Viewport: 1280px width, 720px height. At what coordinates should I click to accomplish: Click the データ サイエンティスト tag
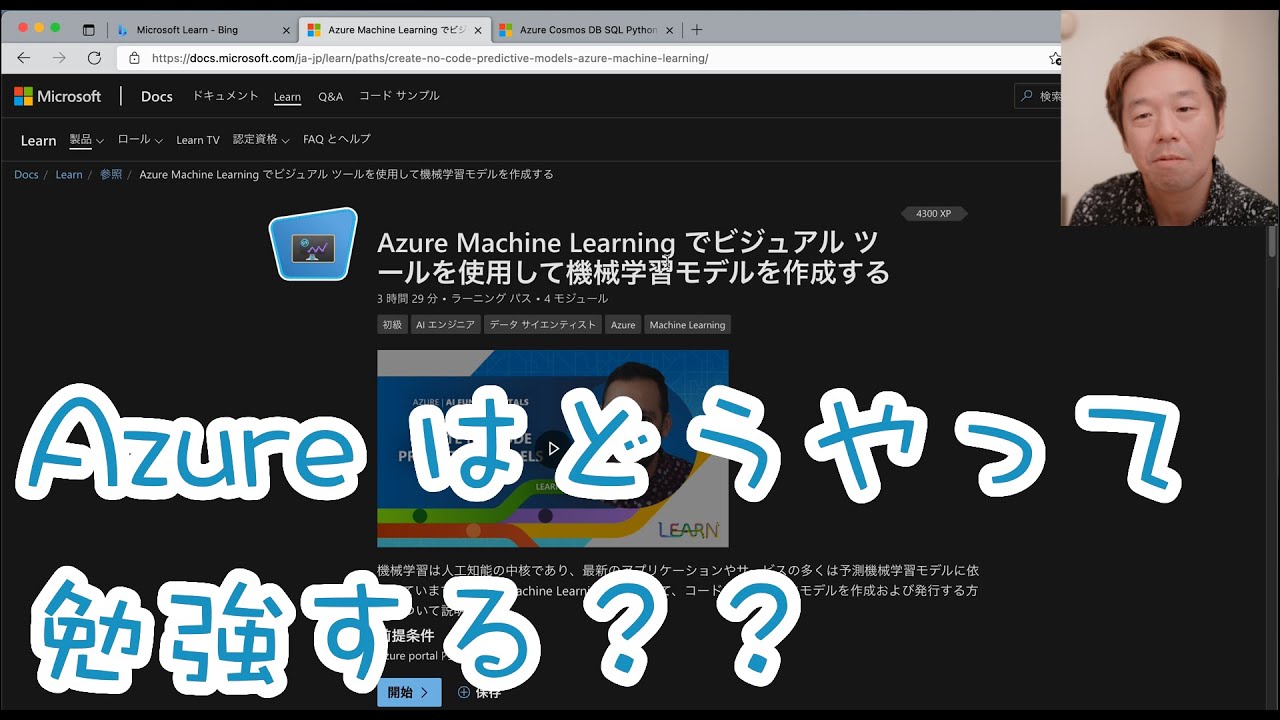coord(542,325)
